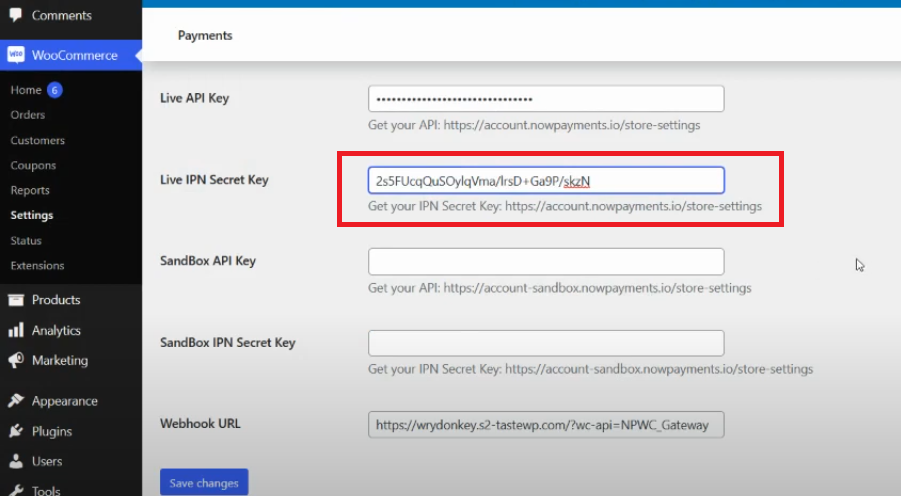Image resolution: width=901 pixels, height=496 pixels.
Task: Open the Home submenu item
Action: tap(26, 90)
